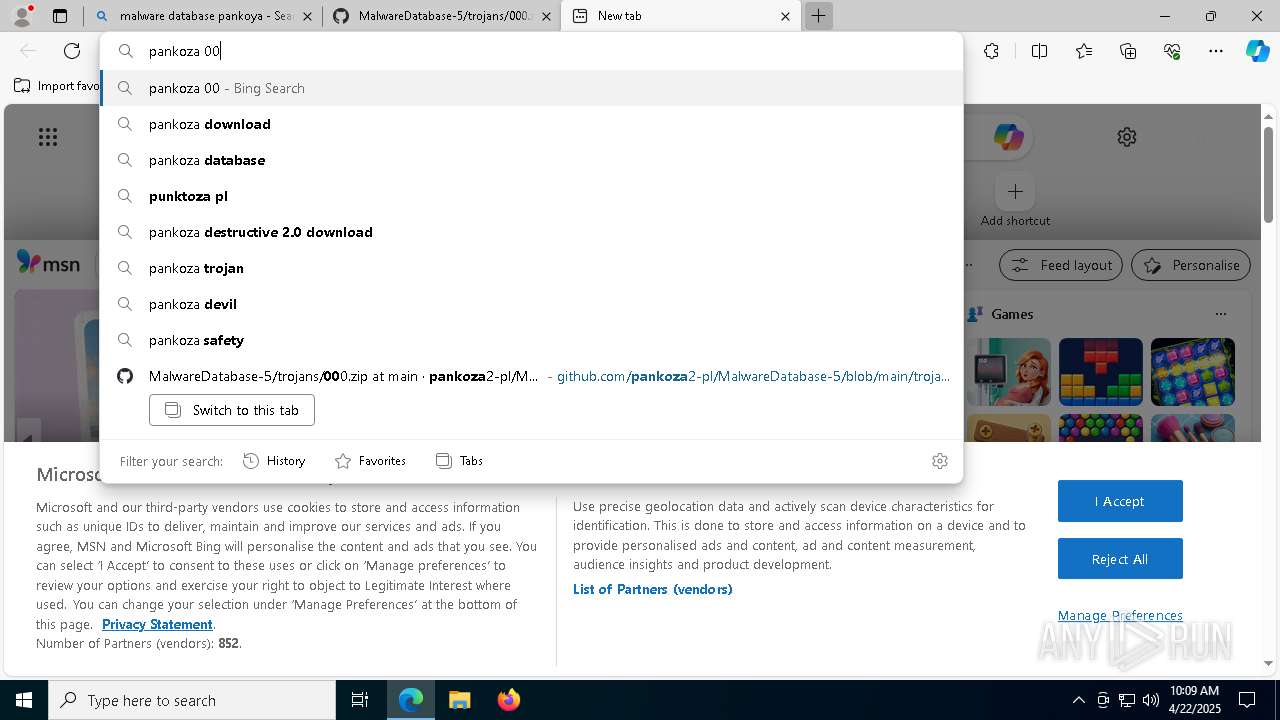Click the Personalise button
This screenshot has width=1280, height=720.
pyautogui.click(x=1191, y=265)
